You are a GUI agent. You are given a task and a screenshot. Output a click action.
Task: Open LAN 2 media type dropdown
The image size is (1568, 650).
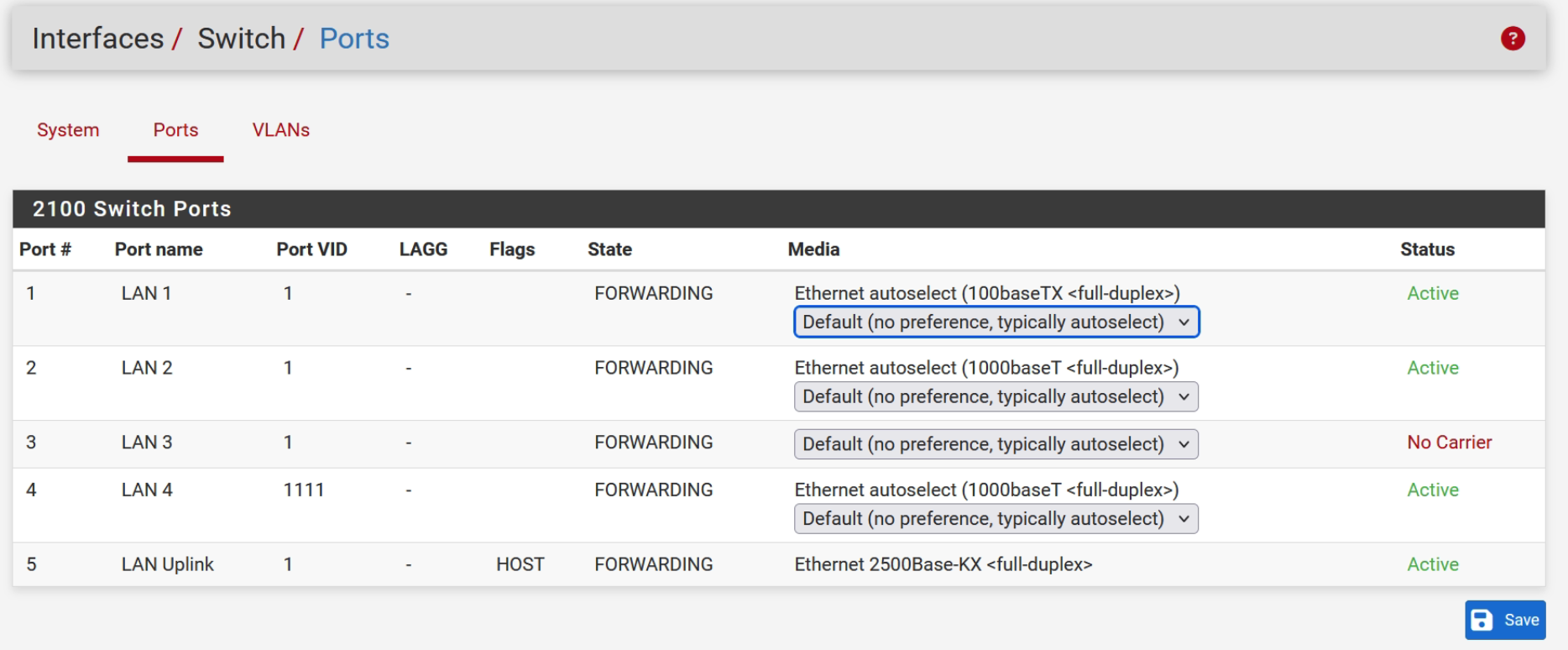(996, 397)
